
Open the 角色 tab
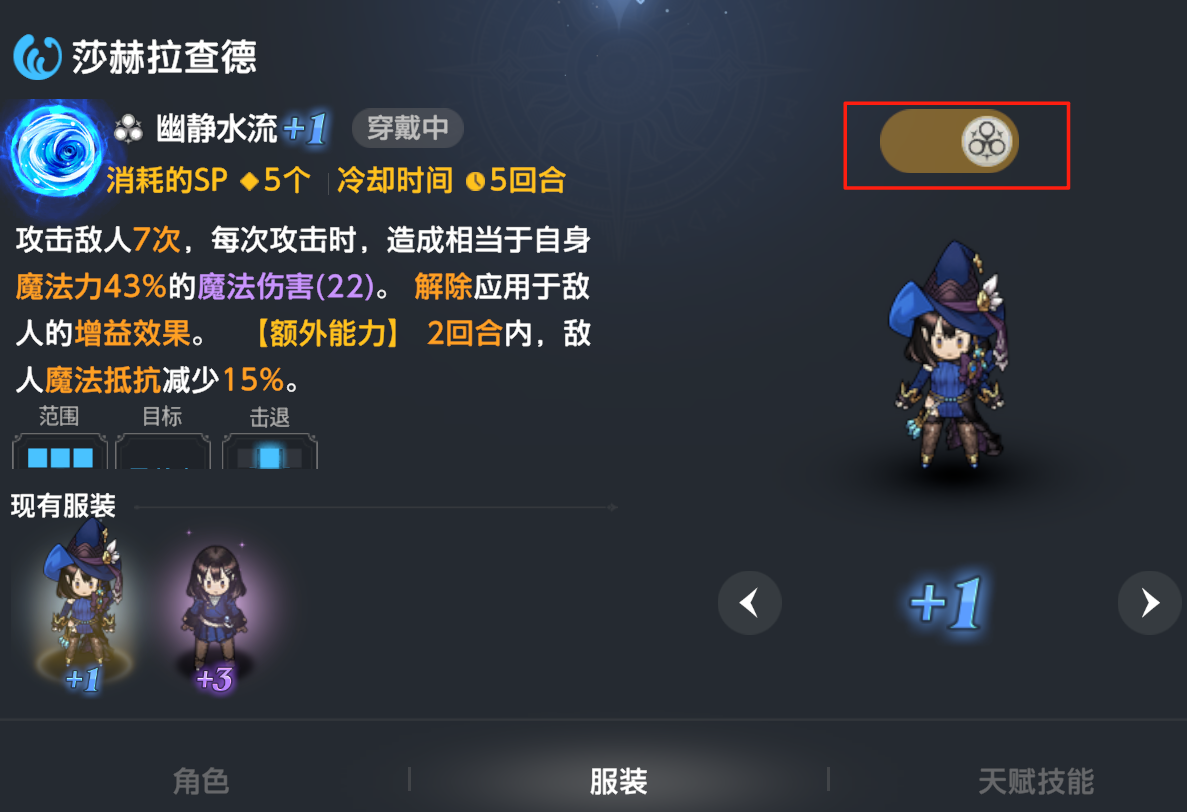click(x=201, y=781)
